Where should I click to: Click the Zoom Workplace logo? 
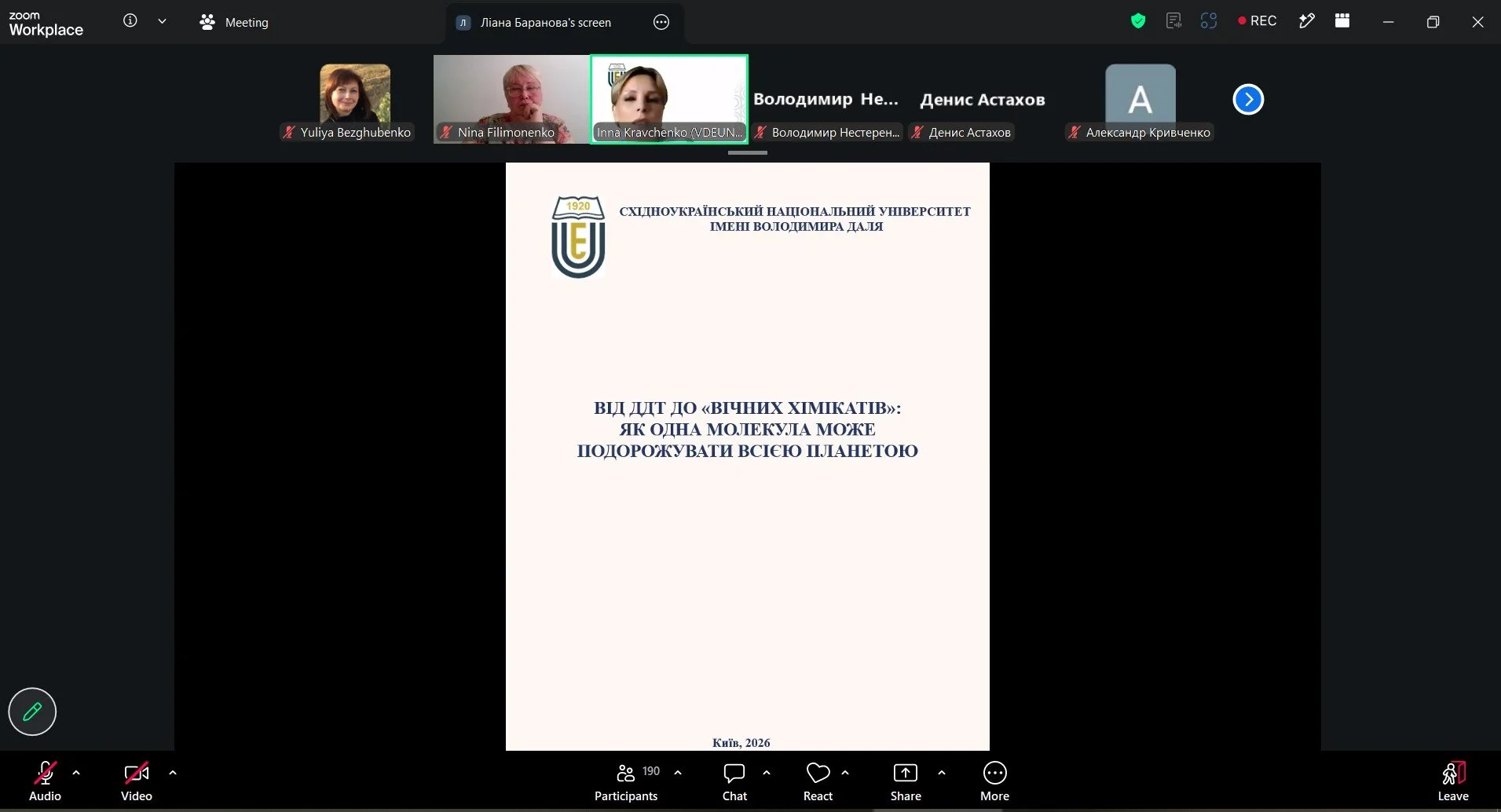tap(46, 24)
